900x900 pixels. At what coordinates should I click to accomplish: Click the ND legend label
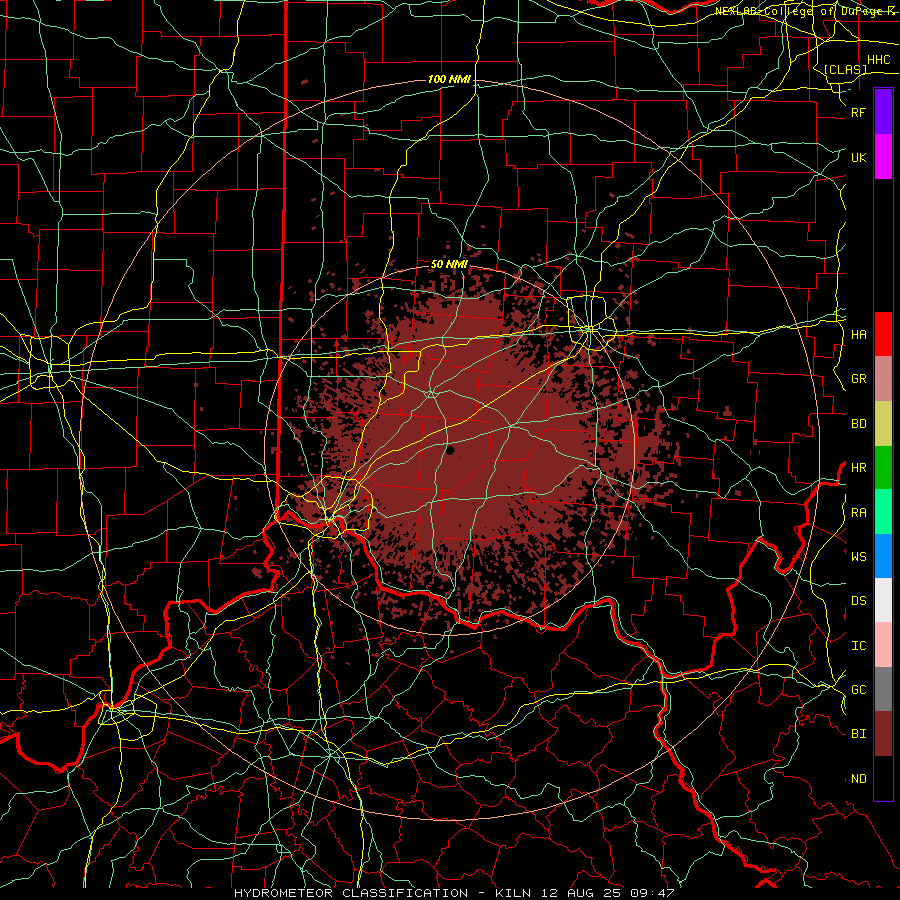pyautogui.click(x=859, y=779)
